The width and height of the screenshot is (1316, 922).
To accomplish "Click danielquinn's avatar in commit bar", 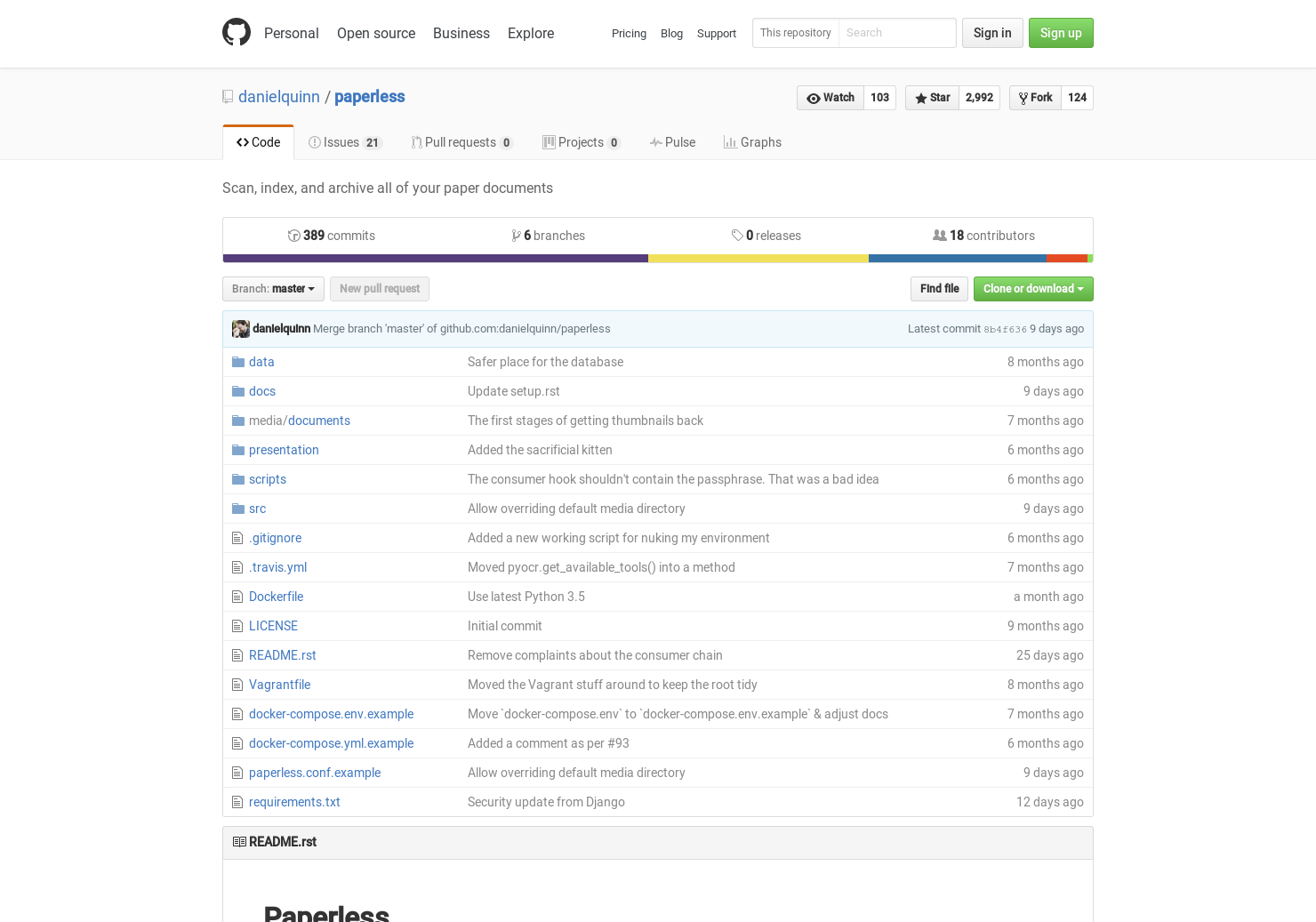I will coord(241,329).
